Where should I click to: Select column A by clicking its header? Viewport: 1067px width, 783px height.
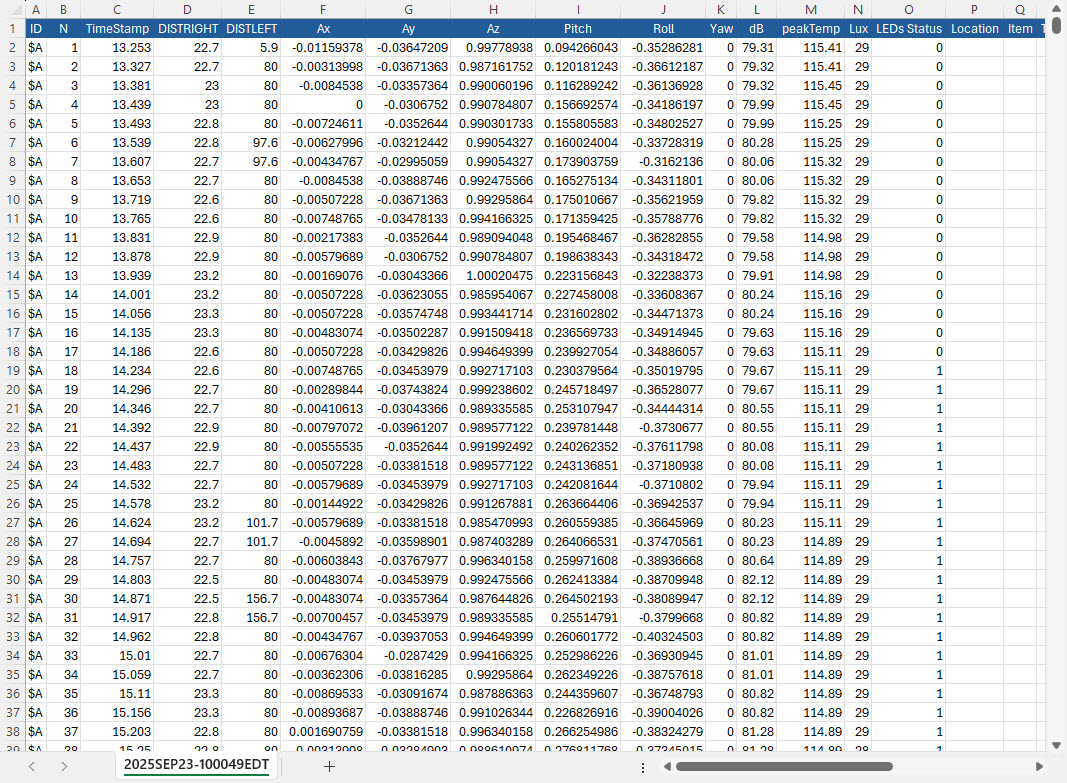coord(36,10)
